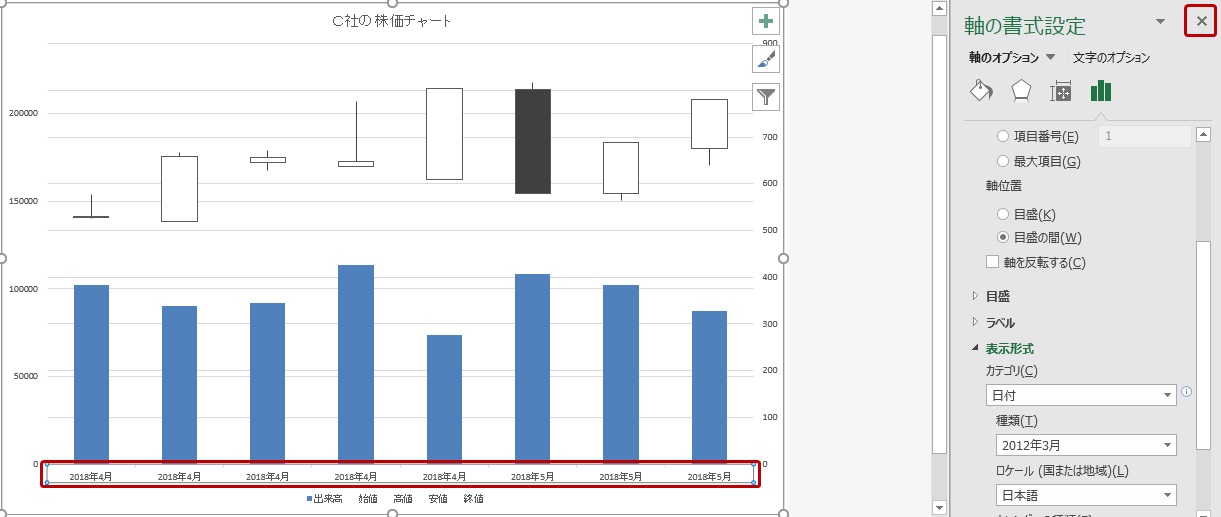Open the 種類 dropdown showing 2012年3月

click(x=1087, y=445)
